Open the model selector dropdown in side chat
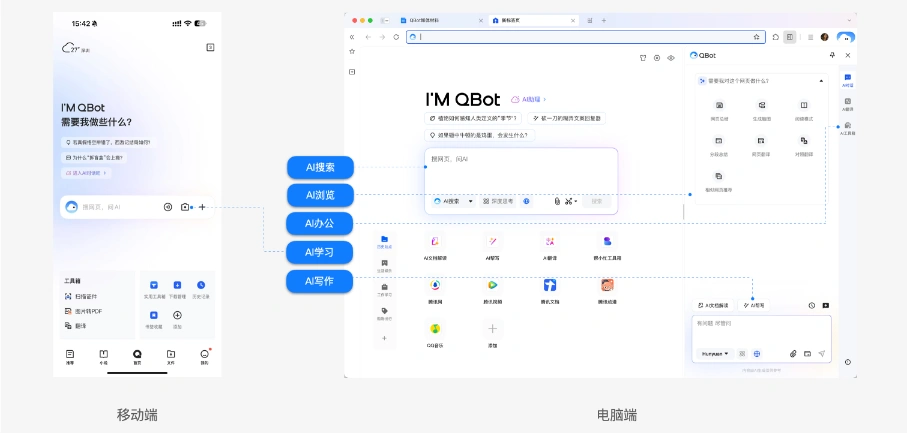The height and width of the screenshot is (434, 908). (x=715, y=353)
